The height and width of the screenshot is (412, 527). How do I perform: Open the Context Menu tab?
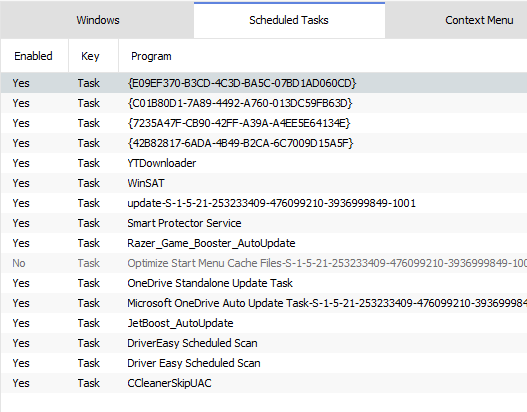[x=479, y=20]
